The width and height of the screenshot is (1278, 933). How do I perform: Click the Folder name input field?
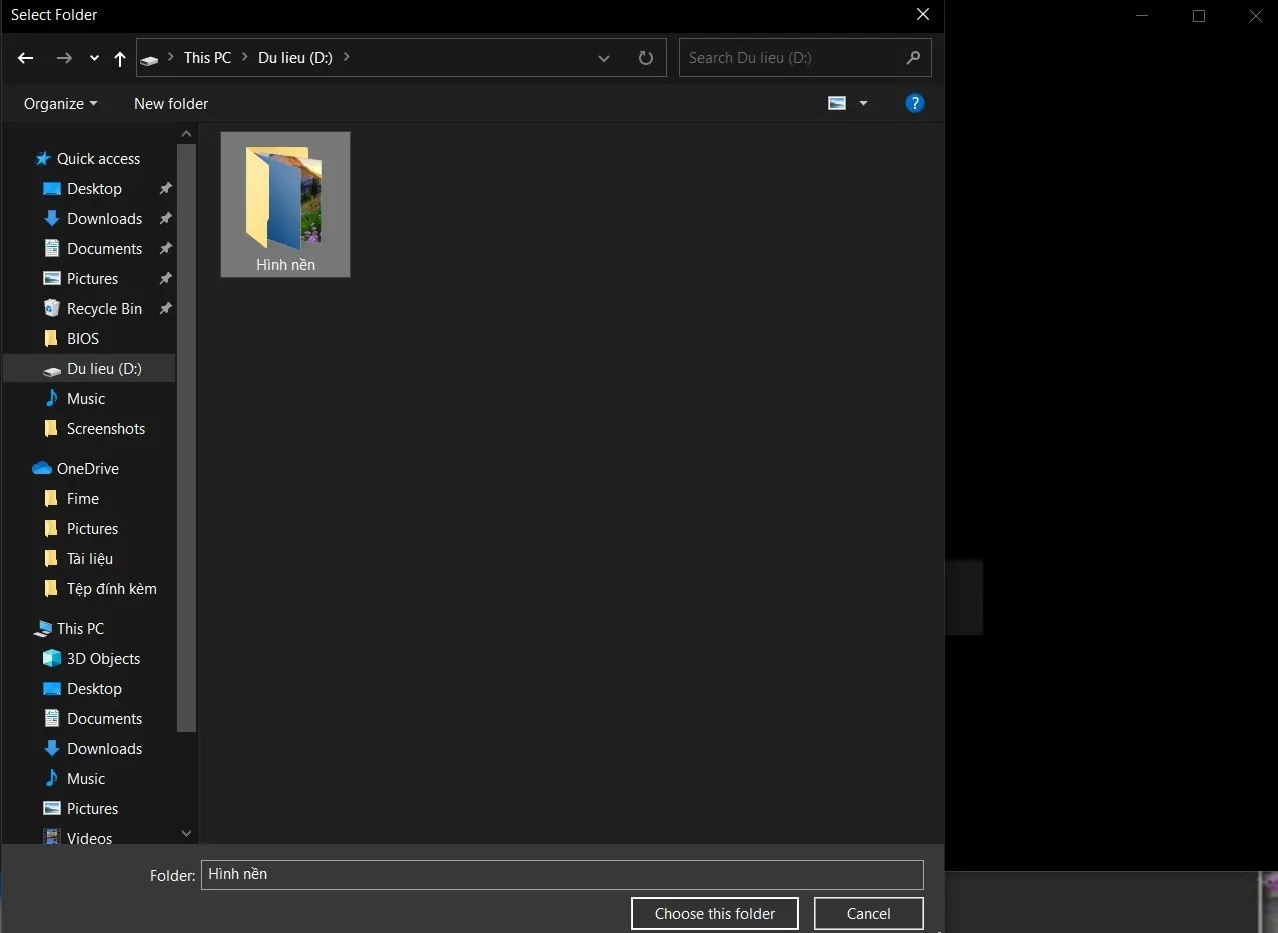[x=561, y=874]
